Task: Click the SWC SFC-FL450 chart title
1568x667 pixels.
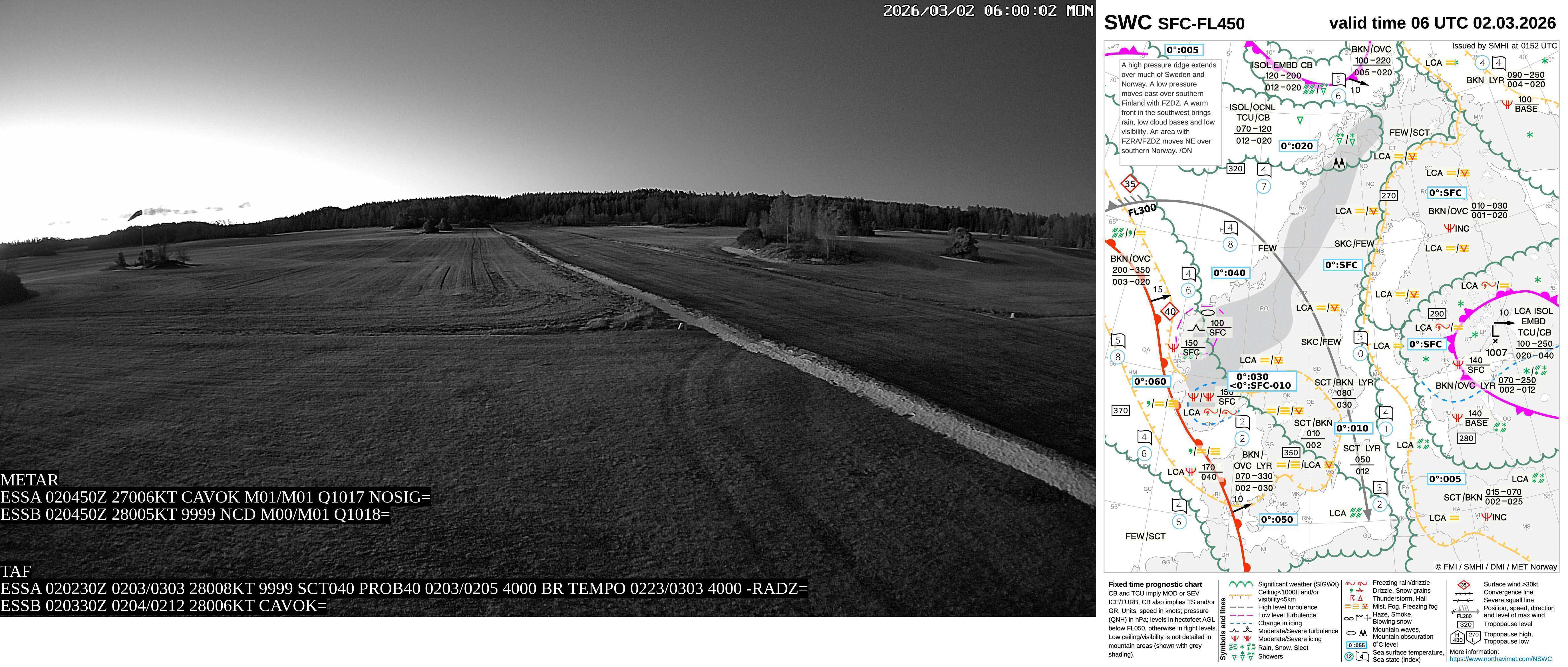Action: pyautogui.click(x=1174, y=23)
